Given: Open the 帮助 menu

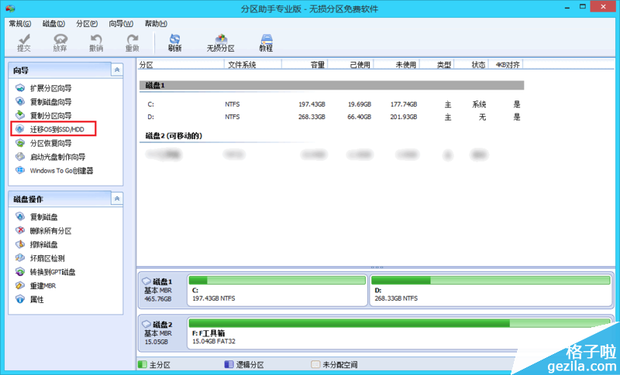Looking at the screenshot, I should tap(156, 24).
